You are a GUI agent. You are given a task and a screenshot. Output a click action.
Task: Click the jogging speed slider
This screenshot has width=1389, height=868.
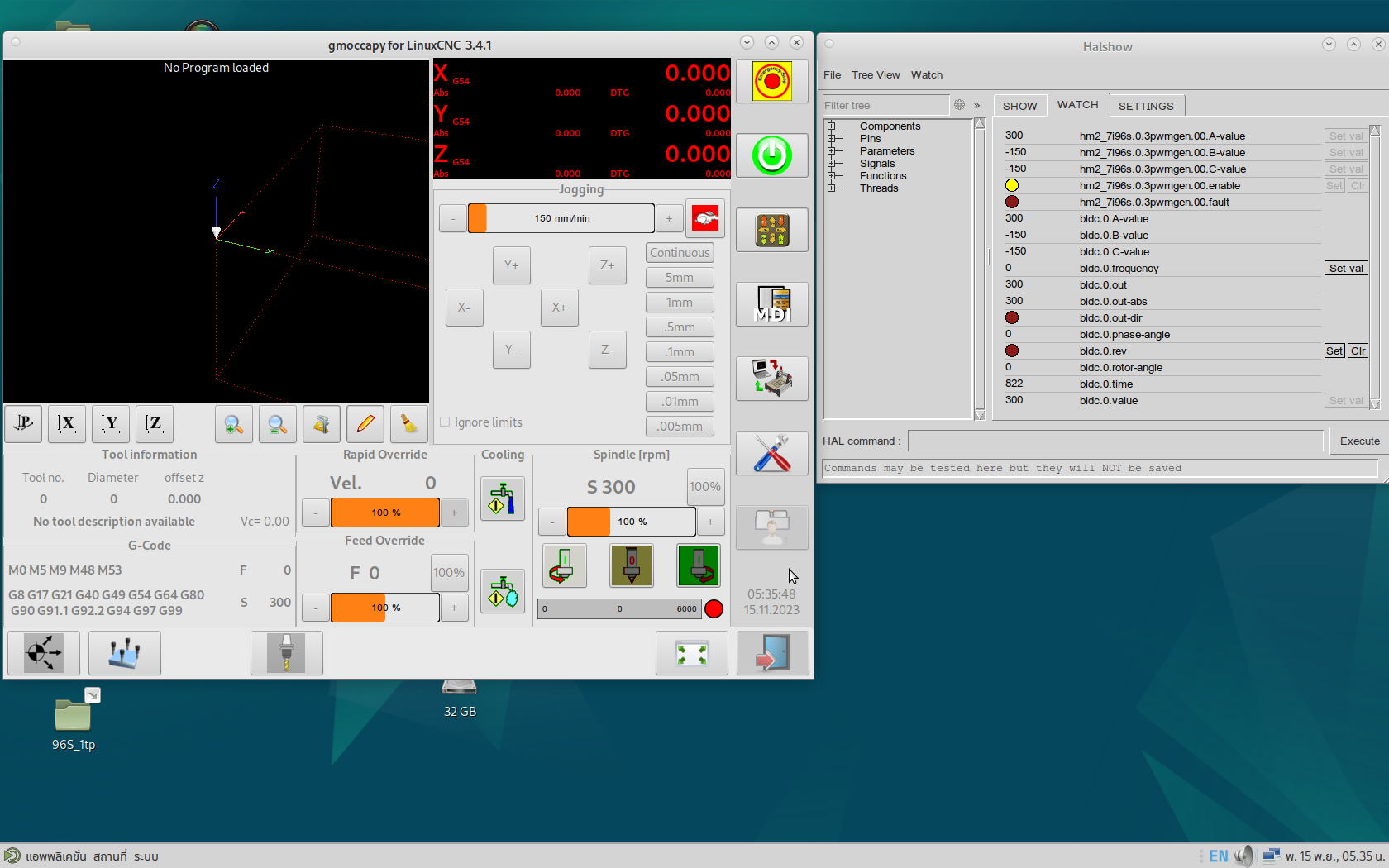click(561, 218)
